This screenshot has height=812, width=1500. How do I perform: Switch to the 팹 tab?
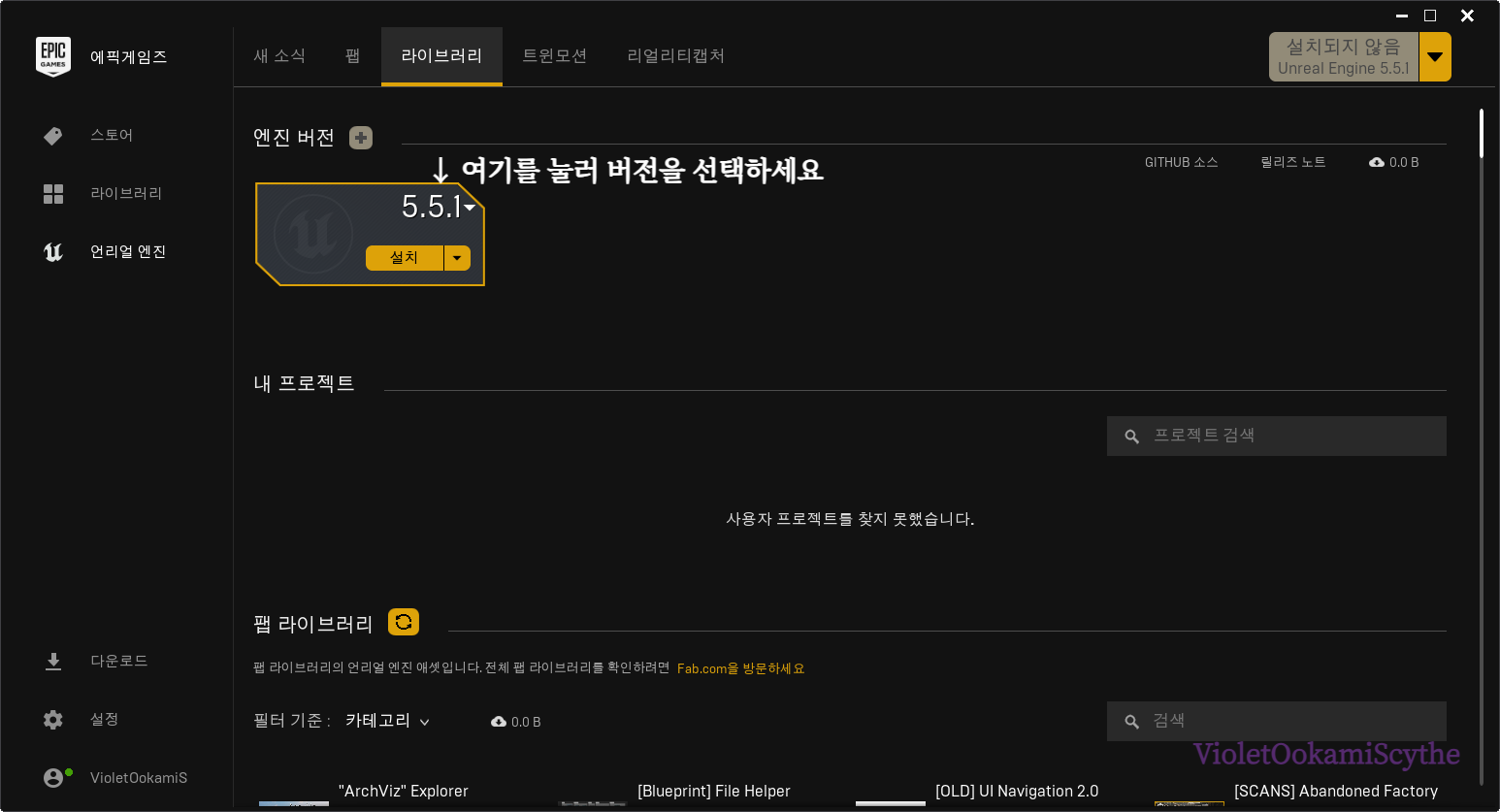click(x=352, y=56)
